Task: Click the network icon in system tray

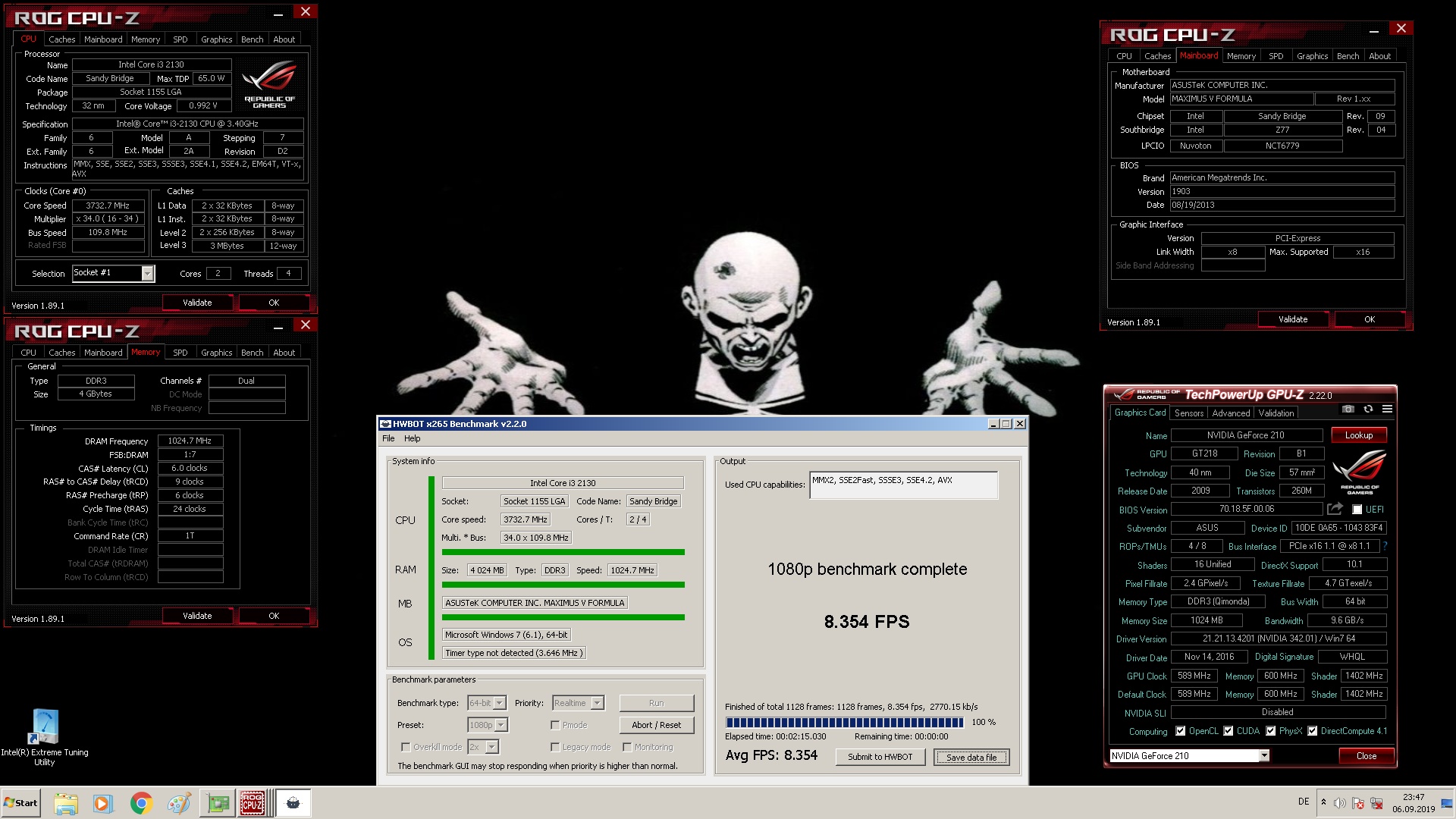Action: click(1376, 803)
